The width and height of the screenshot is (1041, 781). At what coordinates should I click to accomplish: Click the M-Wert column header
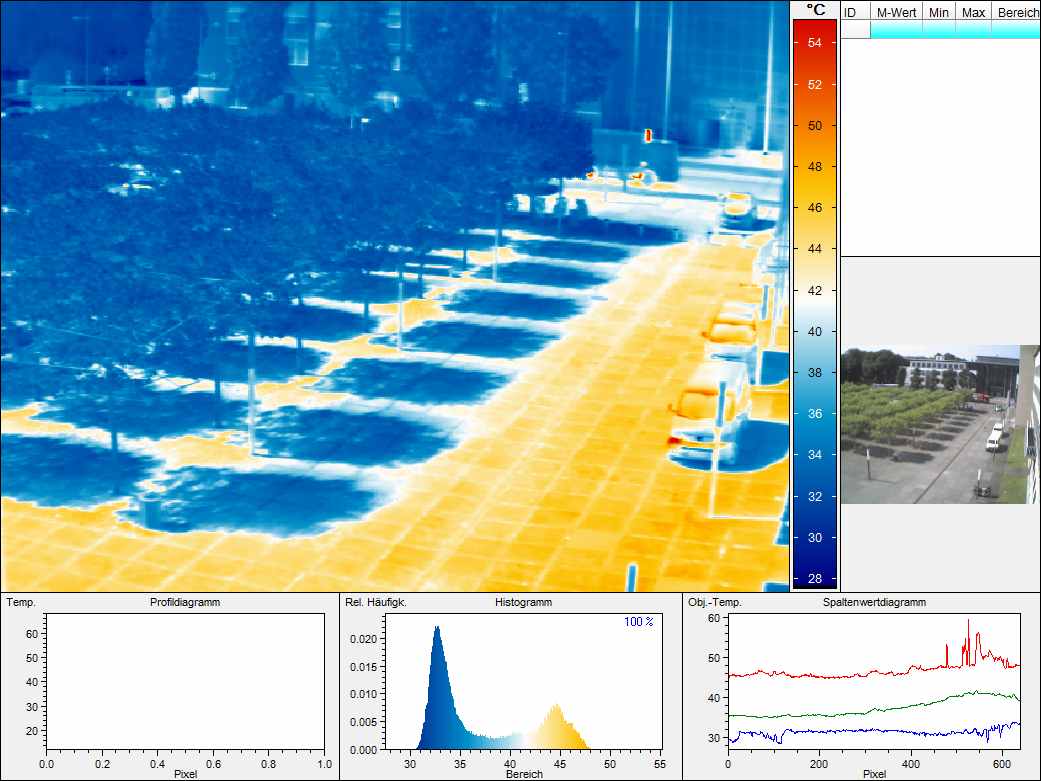(896, 12)
